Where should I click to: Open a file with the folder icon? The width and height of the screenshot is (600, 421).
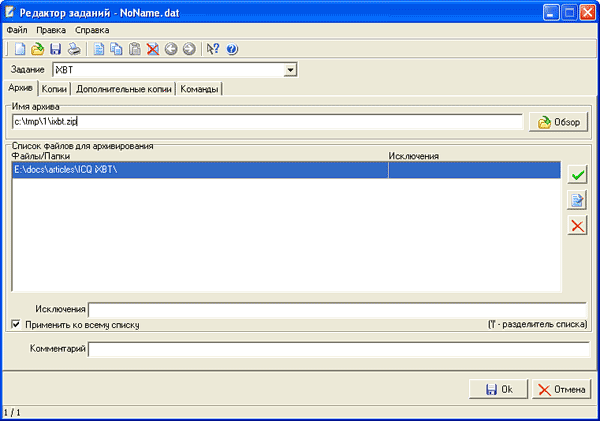click(x=38, y=49)
